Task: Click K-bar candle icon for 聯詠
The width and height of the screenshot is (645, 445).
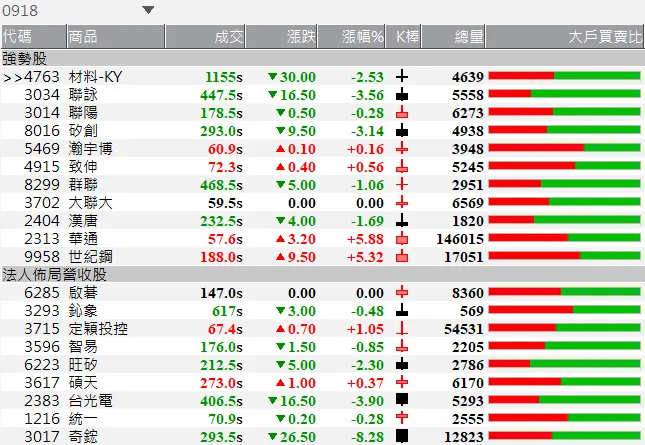Action: [x=402, y=95]
